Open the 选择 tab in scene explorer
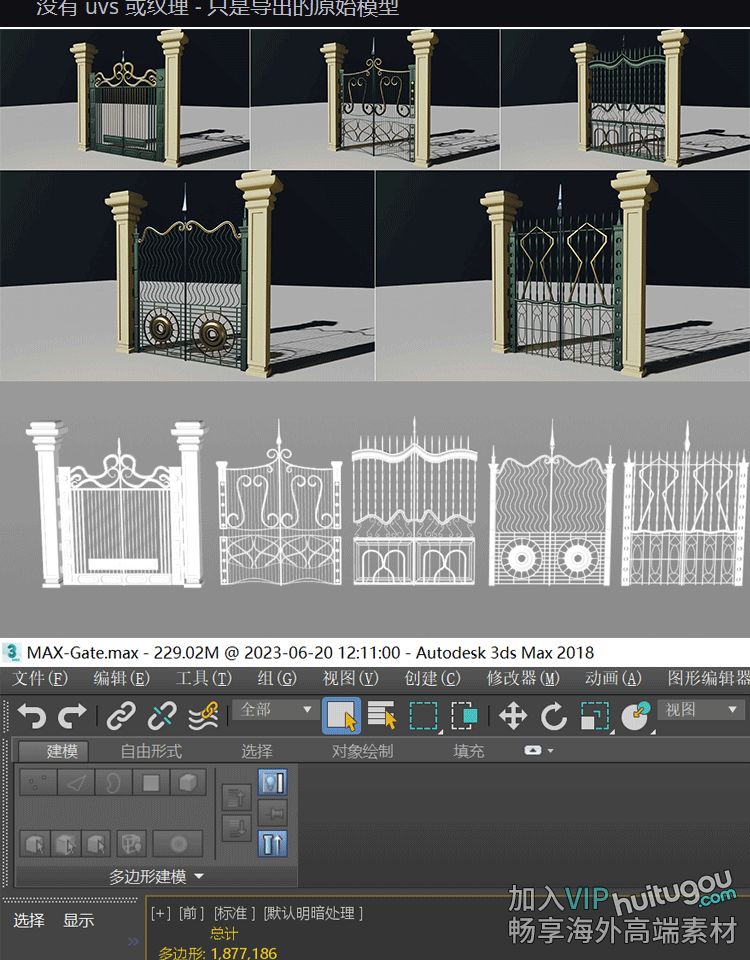 pos(29,920)
